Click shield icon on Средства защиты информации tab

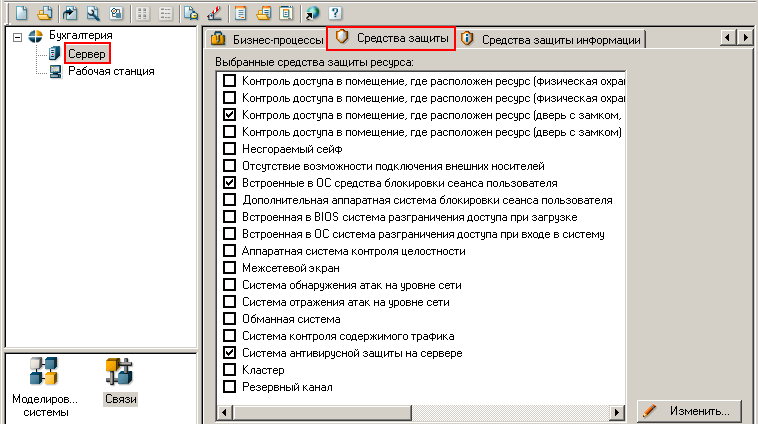click(467, 39)
